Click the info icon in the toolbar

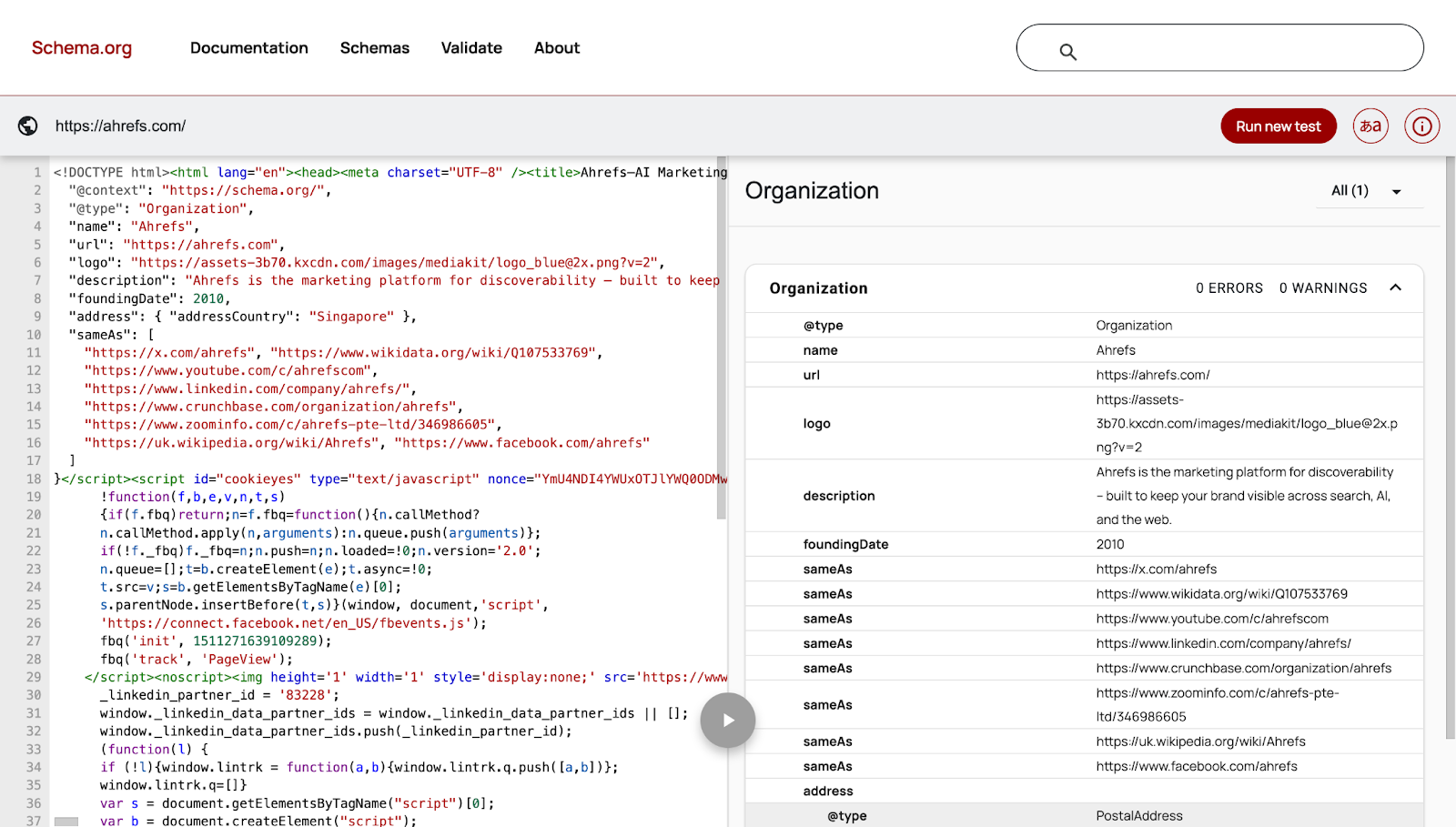[x=1421, y=126]
